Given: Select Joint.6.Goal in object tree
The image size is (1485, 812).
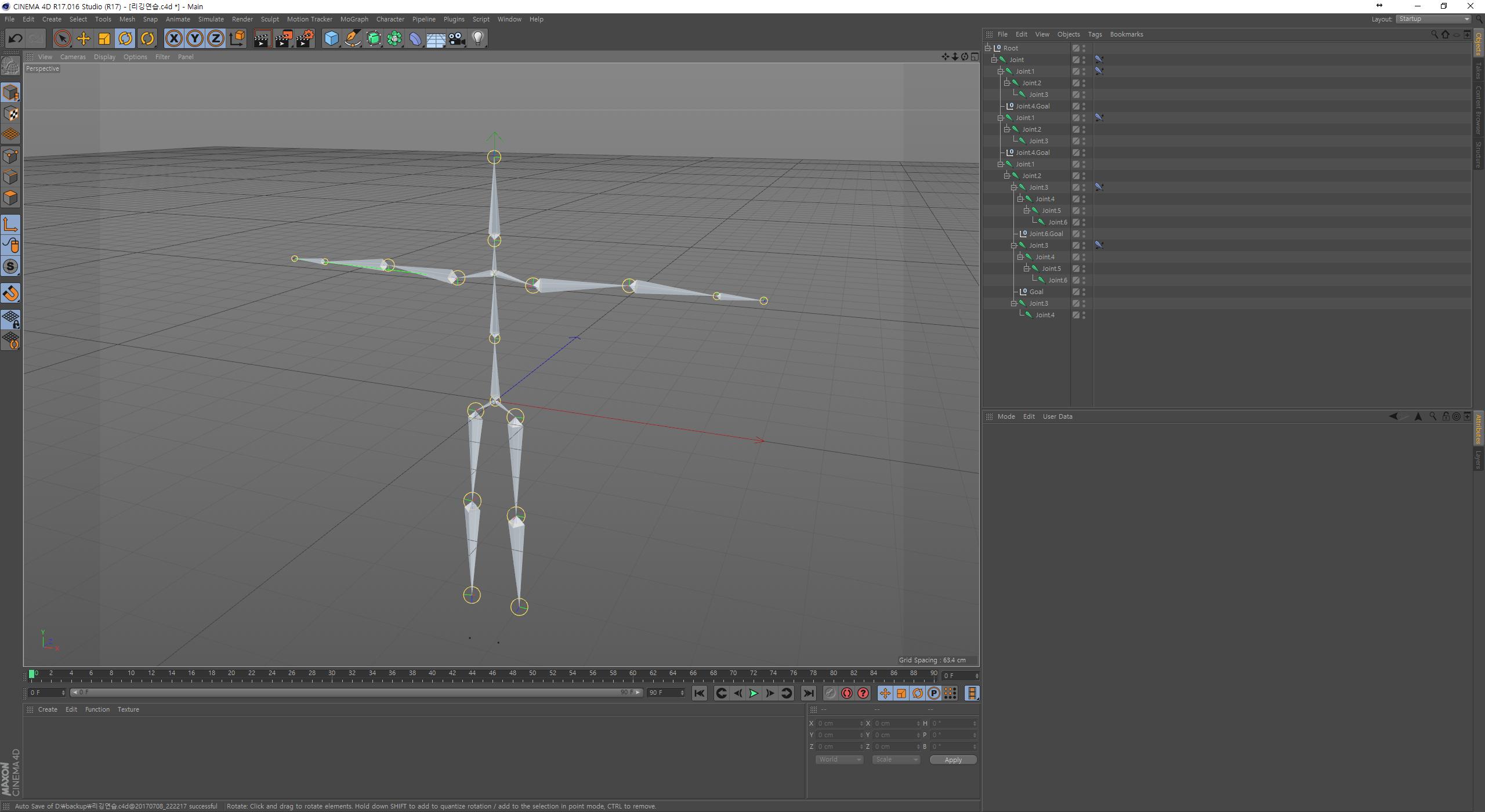Looking at the screenshot, I should pos(1045,234).
